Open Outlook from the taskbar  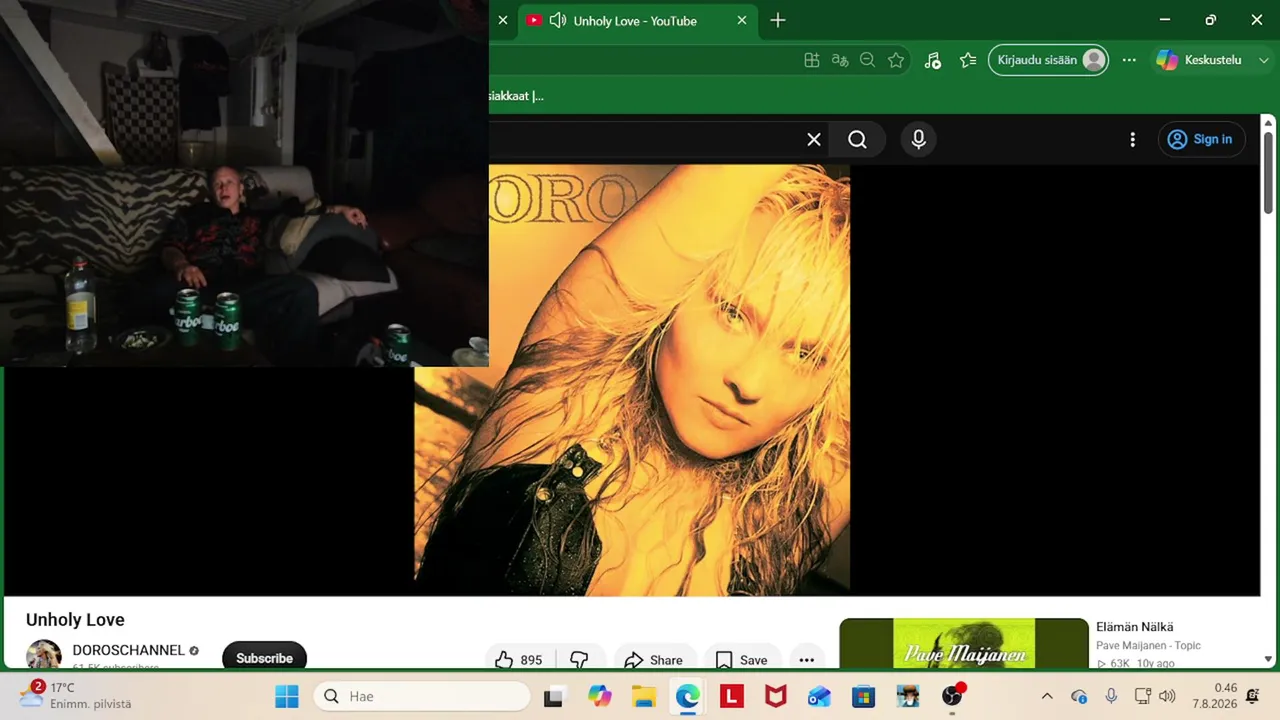pos(820,696)
